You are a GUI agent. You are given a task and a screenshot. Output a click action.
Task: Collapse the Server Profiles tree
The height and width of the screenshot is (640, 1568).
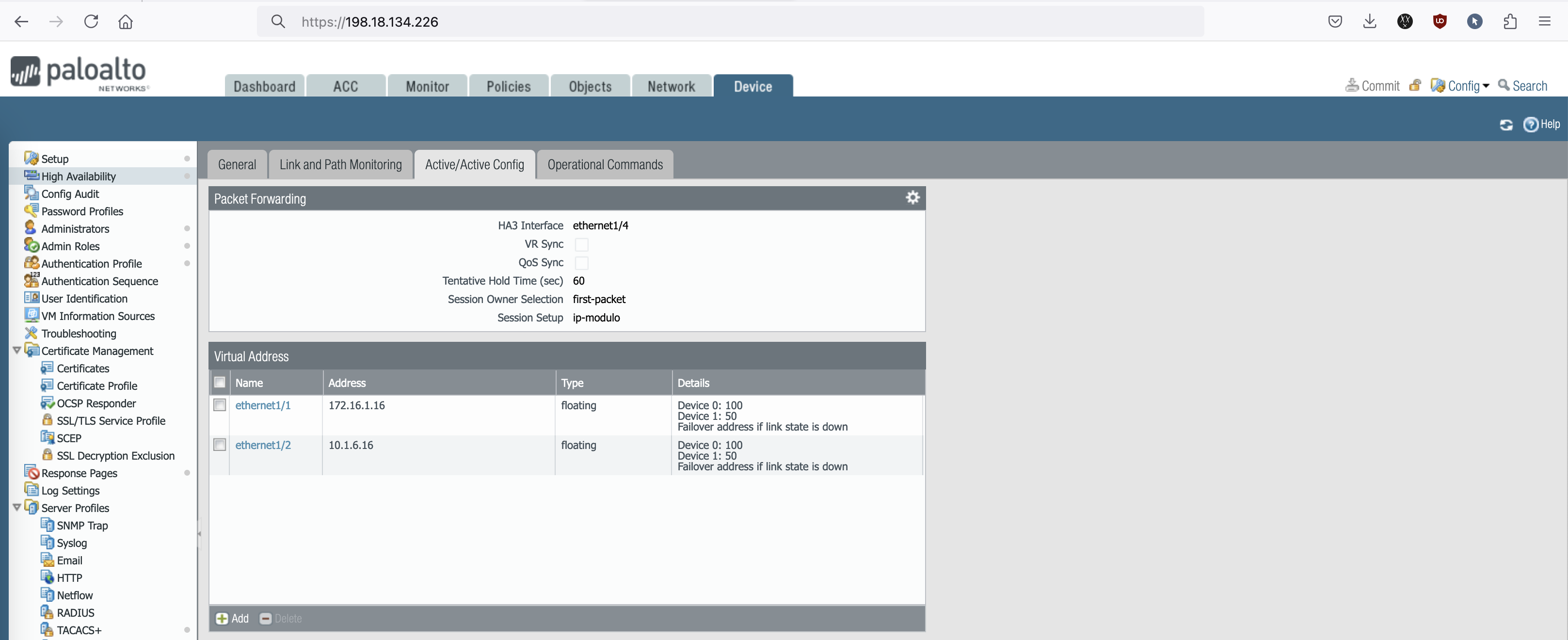(x=17, y=507)
